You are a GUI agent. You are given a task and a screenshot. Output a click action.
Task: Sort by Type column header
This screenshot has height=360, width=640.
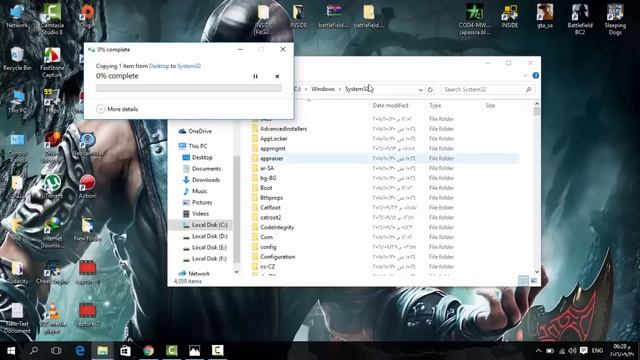tap(435, 105)
